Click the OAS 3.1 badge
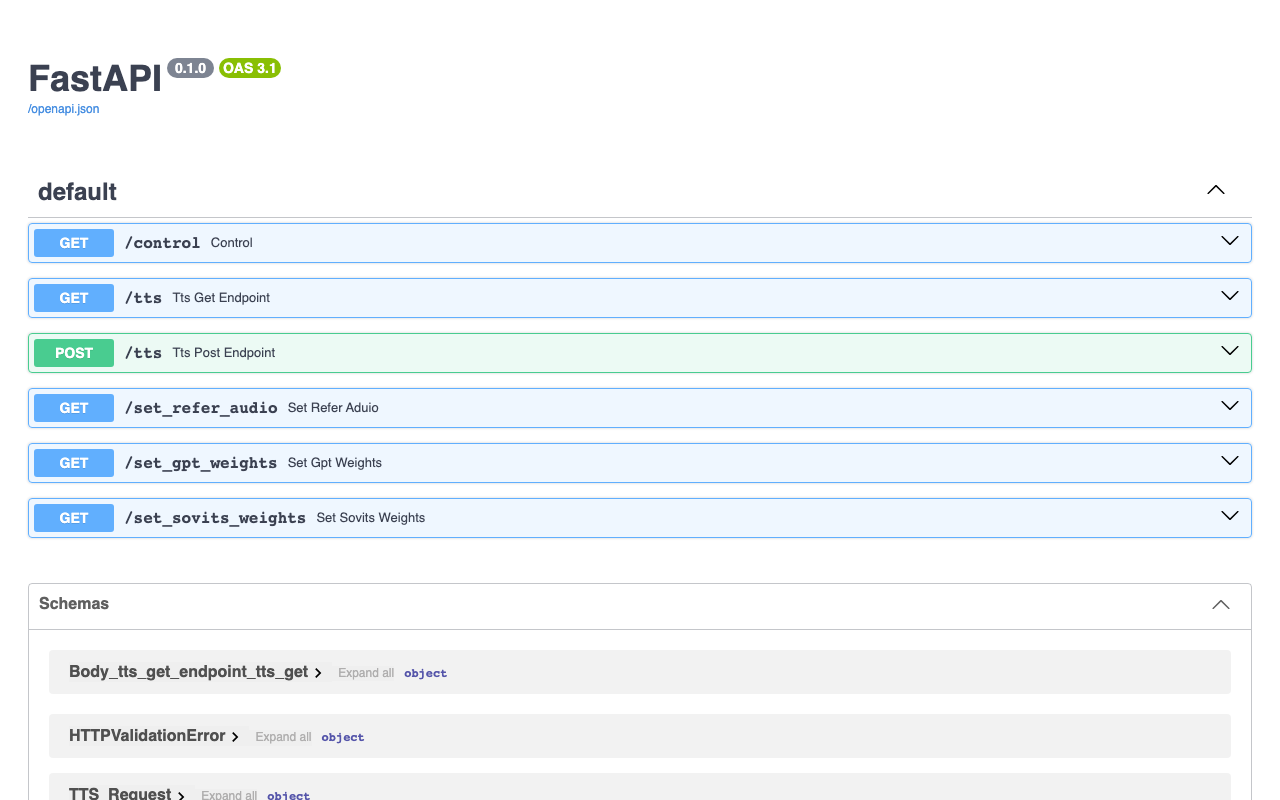 click(250, 68)
